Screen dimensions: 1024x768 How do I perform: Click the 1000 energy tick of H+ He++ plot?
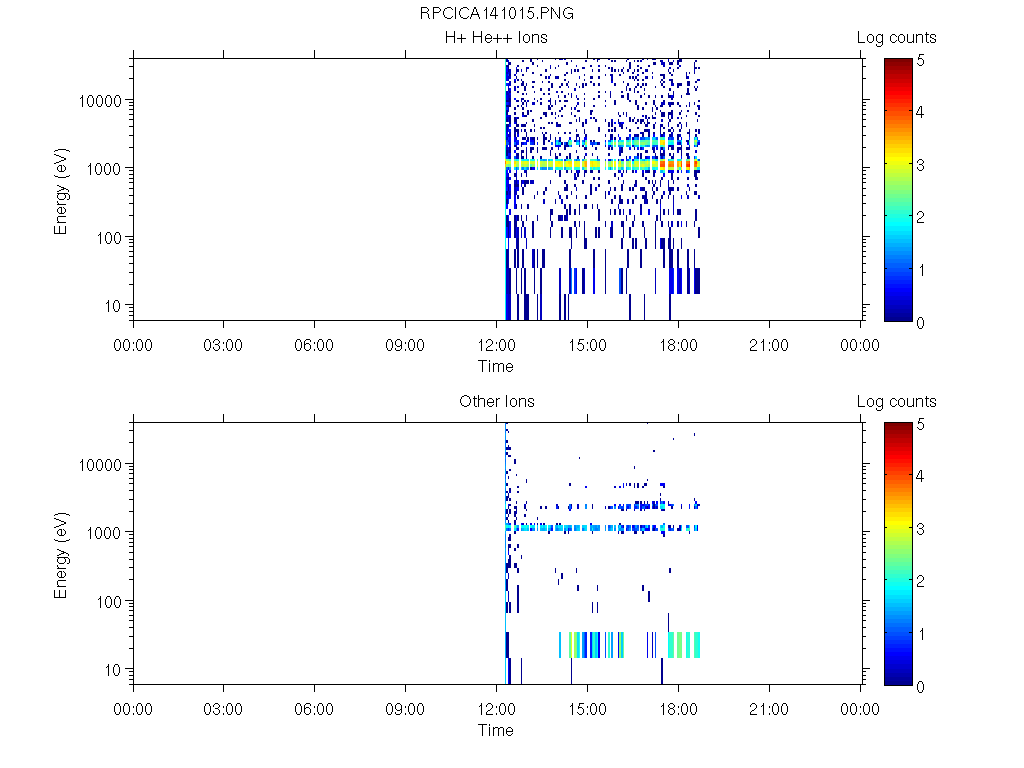click(104, 169)
